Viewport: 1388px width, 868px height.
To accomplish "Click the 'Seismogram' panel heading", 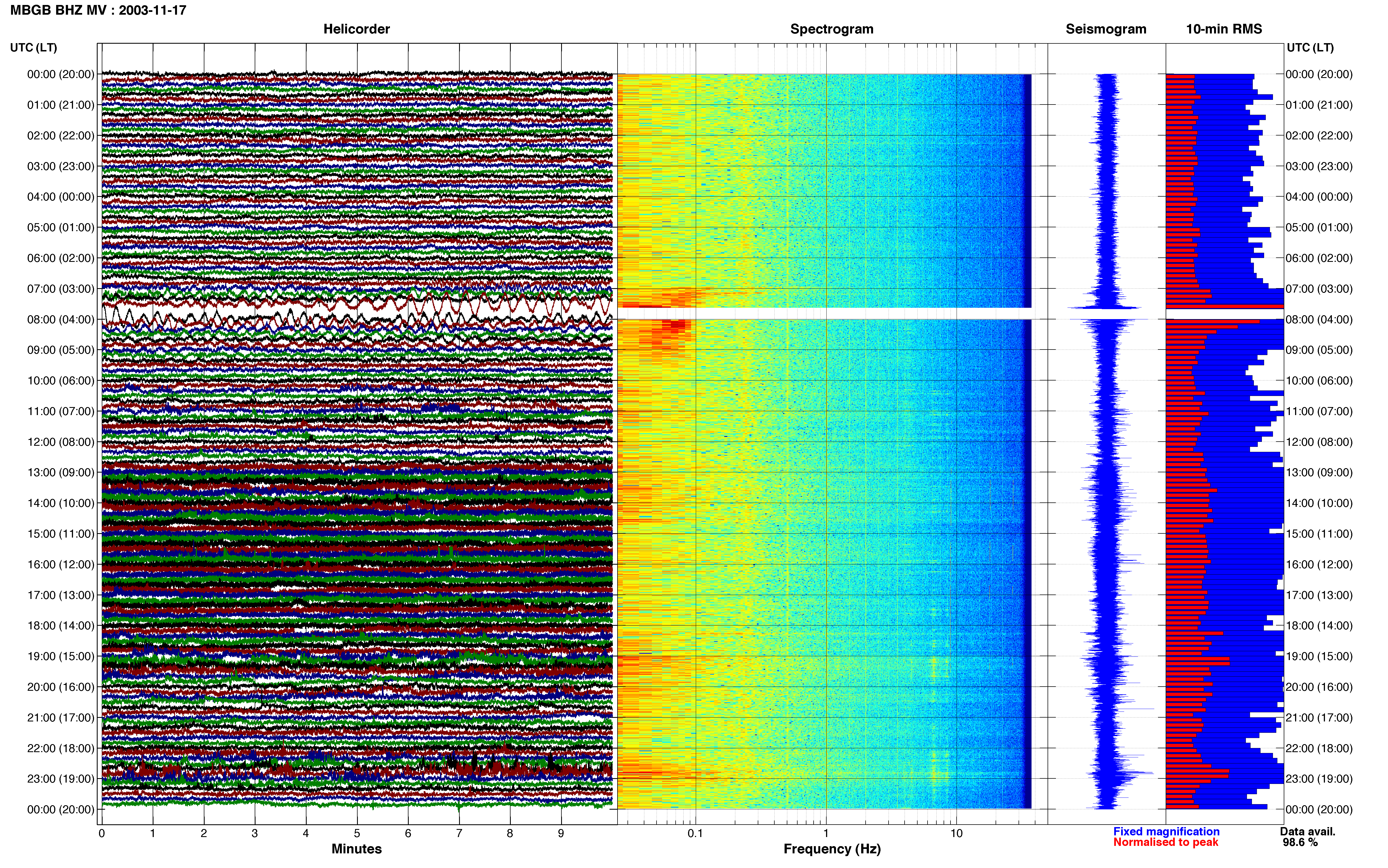I will [x=1106, y=29].
